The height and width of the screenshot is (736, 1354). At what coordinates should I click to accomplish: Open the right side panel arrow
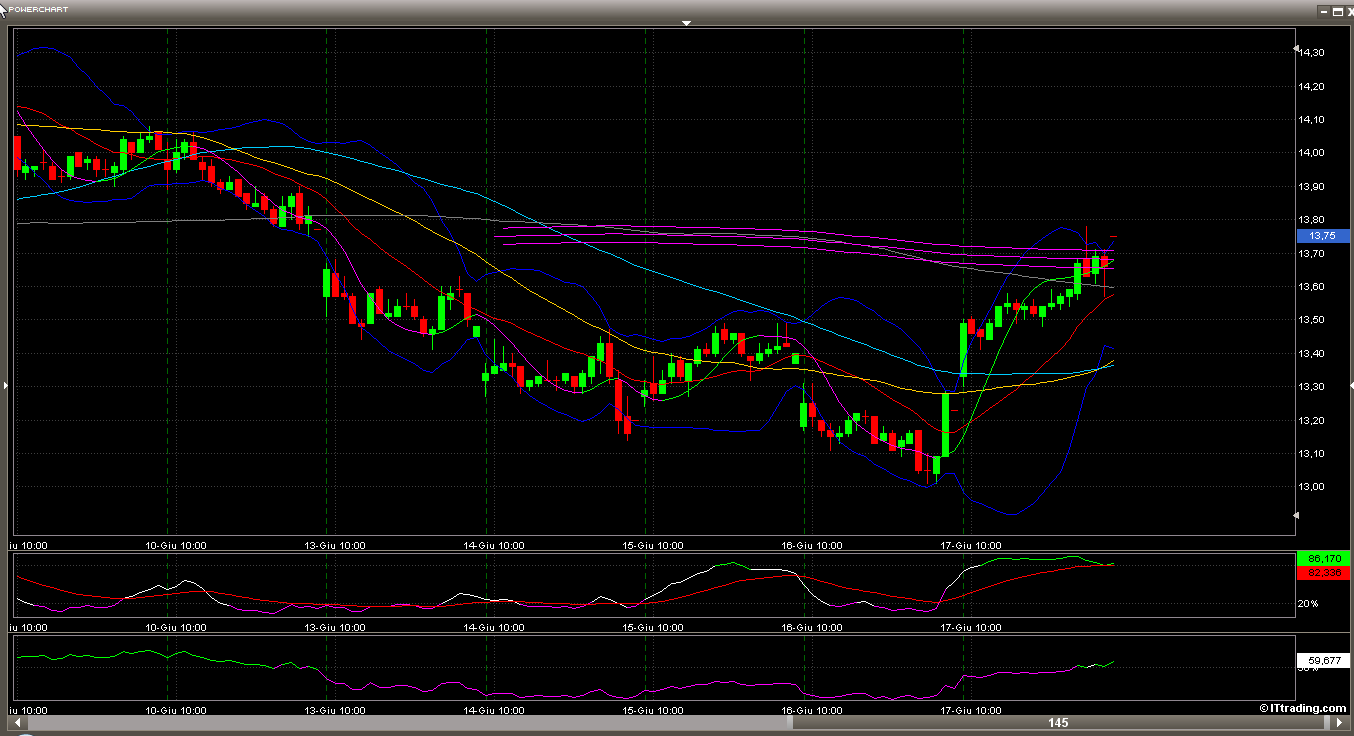1350,384
